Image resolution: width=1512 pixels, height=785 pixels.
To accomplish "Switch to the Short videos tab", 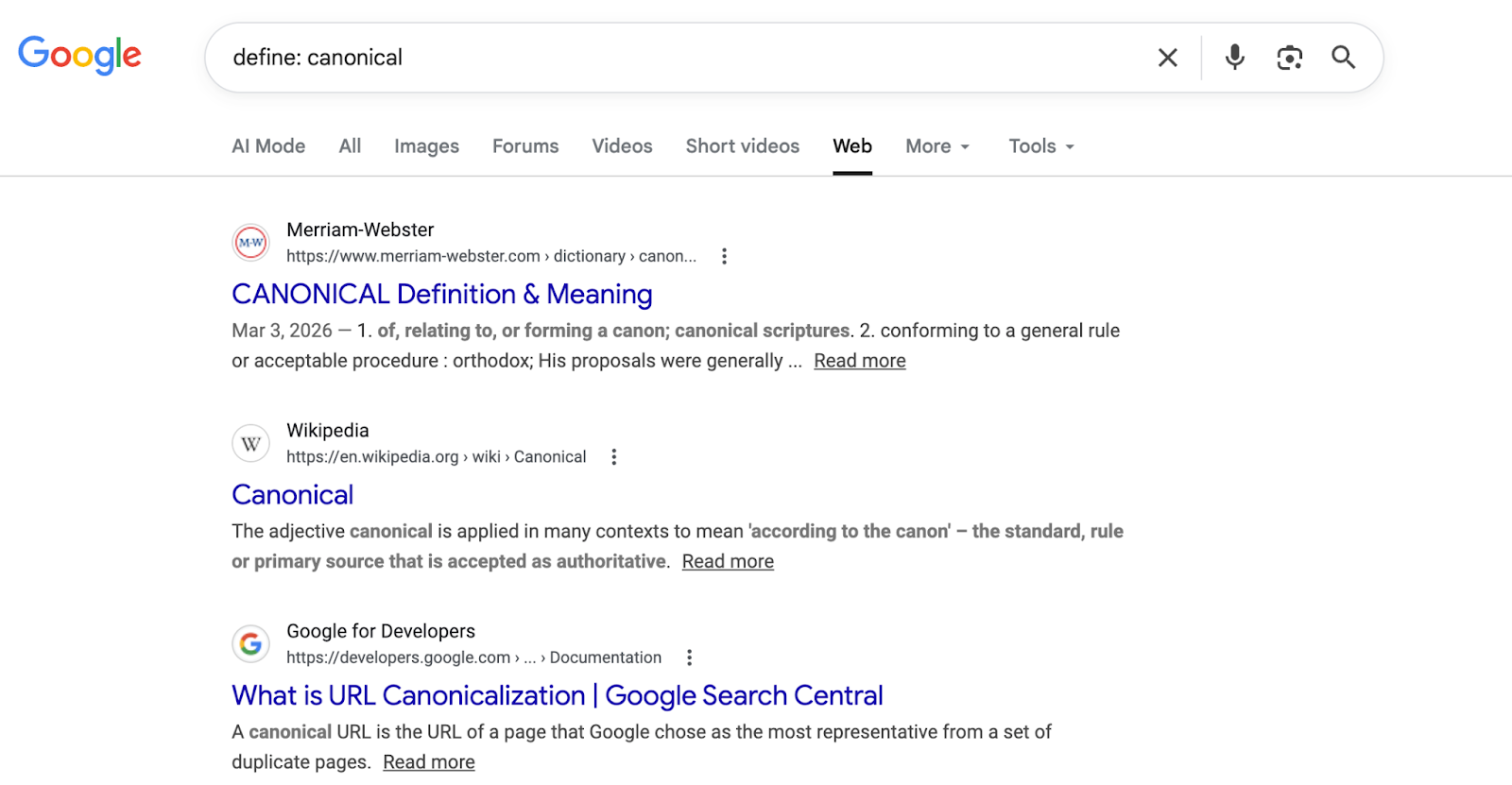I will [743, 146].
